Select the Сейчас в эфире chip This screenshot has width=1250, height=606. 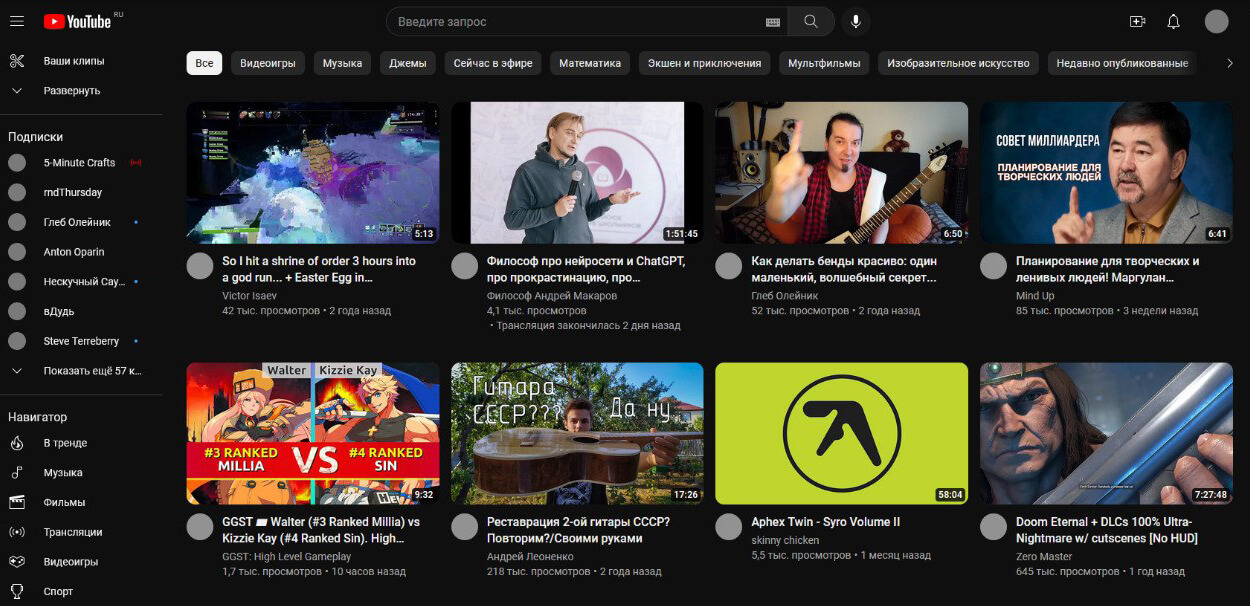click(x=492, y=63)
